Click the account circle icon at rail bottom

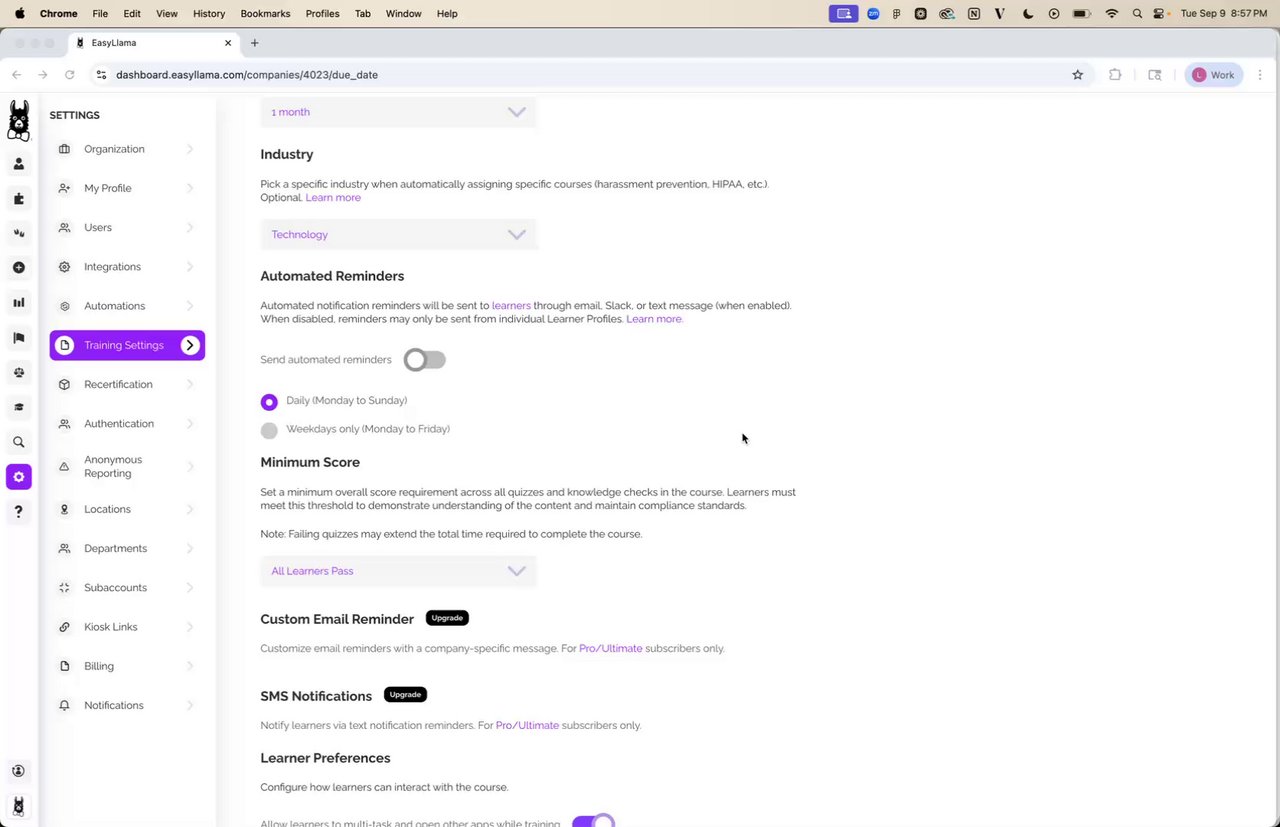pos(18,771)
